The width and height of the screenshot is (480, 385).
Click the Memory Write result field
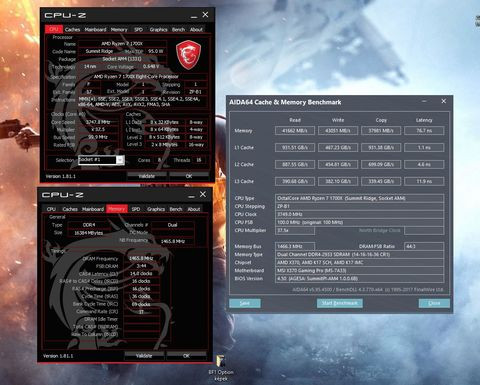pos(338,131)
